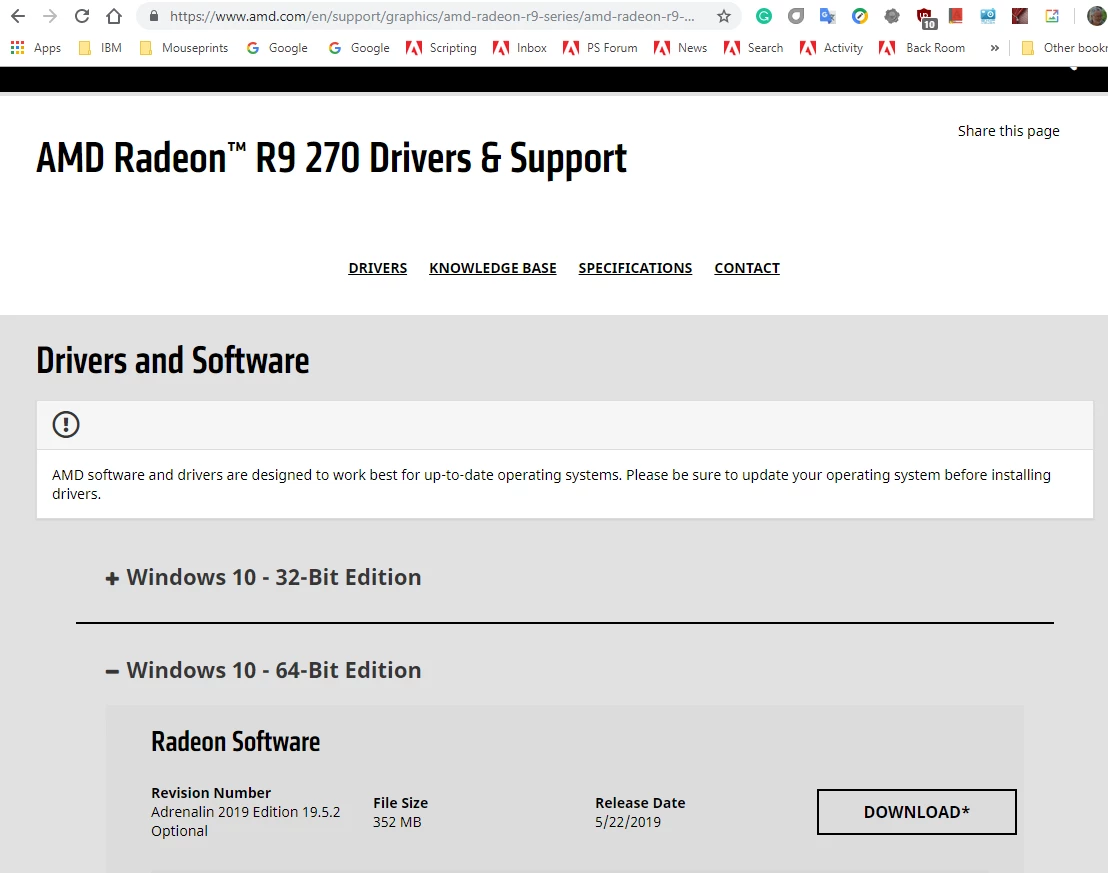Go back with the browser back arrow

18,16
